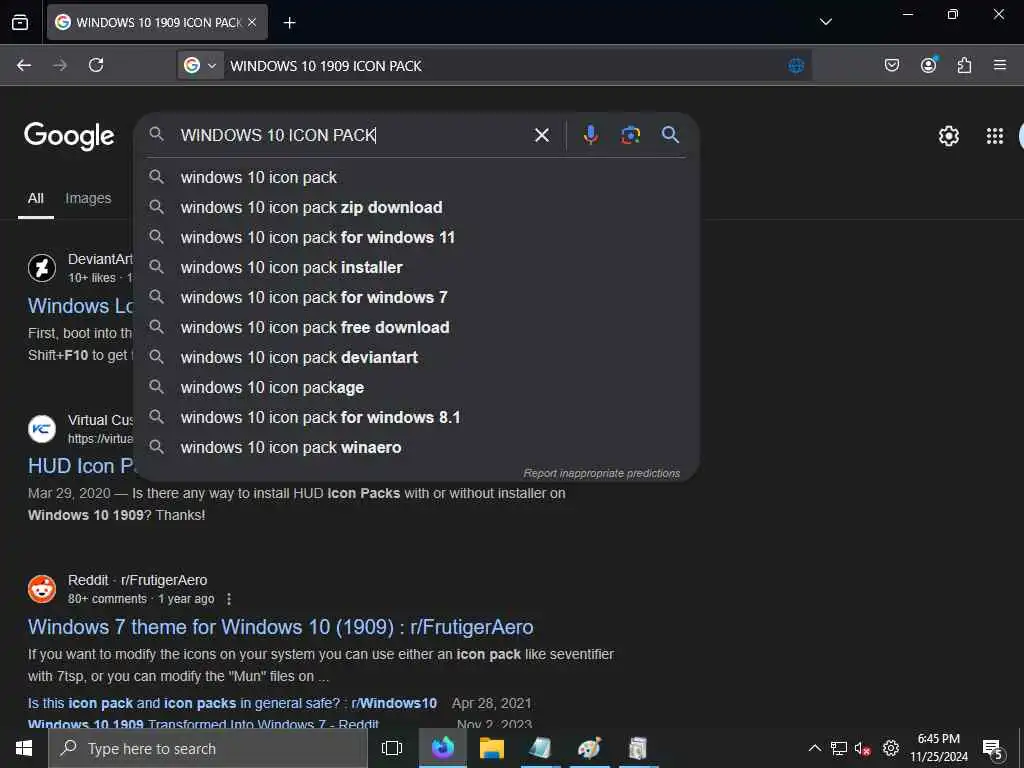This screenshot has width=1024, height=768.
Task: Open Google quick settings gear
Action: (948, 136)
